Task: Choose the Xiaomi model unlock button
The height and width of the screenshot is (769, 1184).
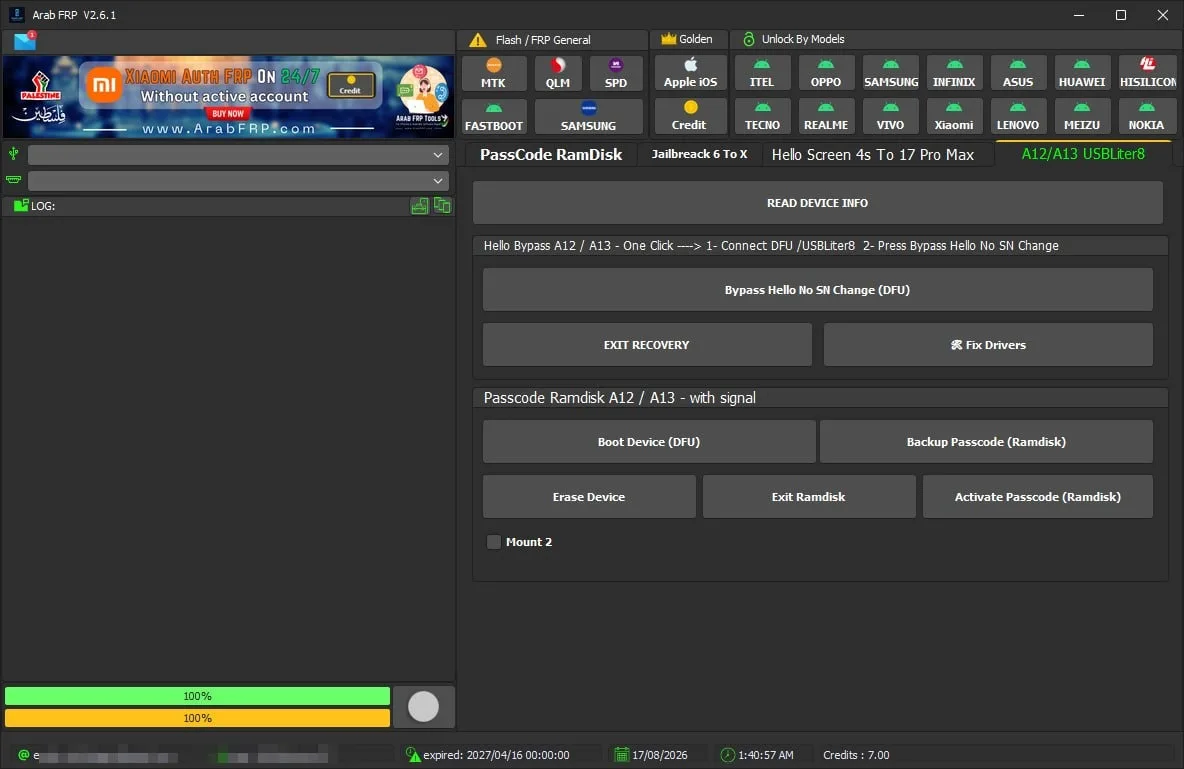Action: point(954,116)
